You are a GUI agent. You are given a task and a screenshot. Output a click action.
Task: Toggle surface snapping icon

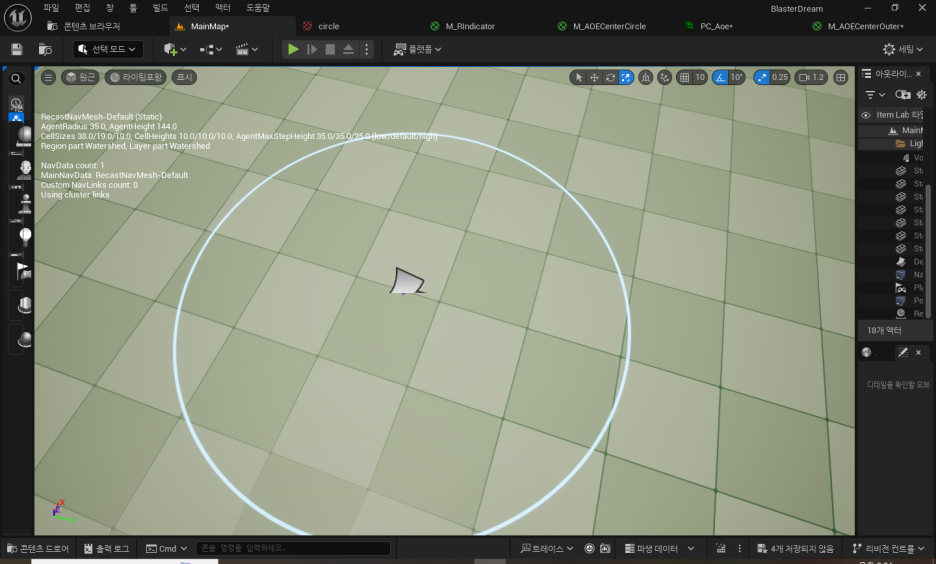(664, 77)
